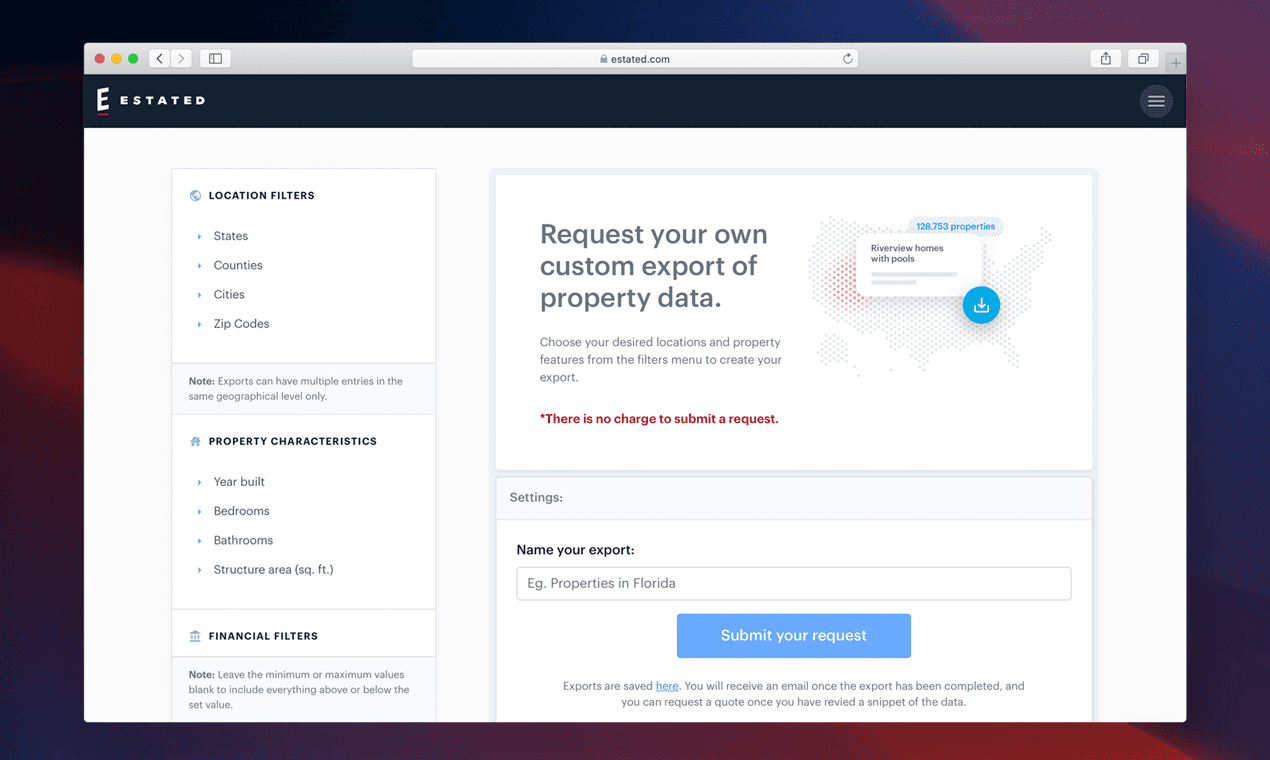Click the Estated logo
Viewport: 1270px width, 760px height.
tap(151, 101)
